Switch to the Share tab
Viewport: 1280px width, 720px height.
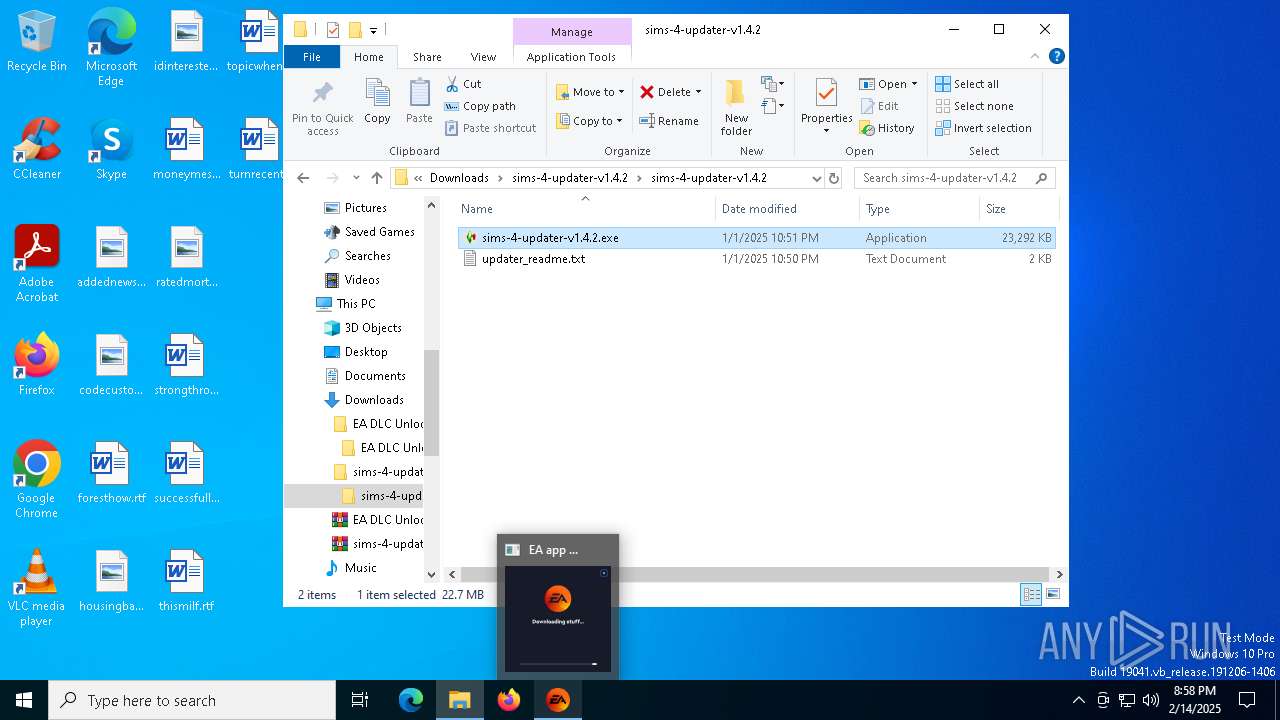[x=427, y=57]
